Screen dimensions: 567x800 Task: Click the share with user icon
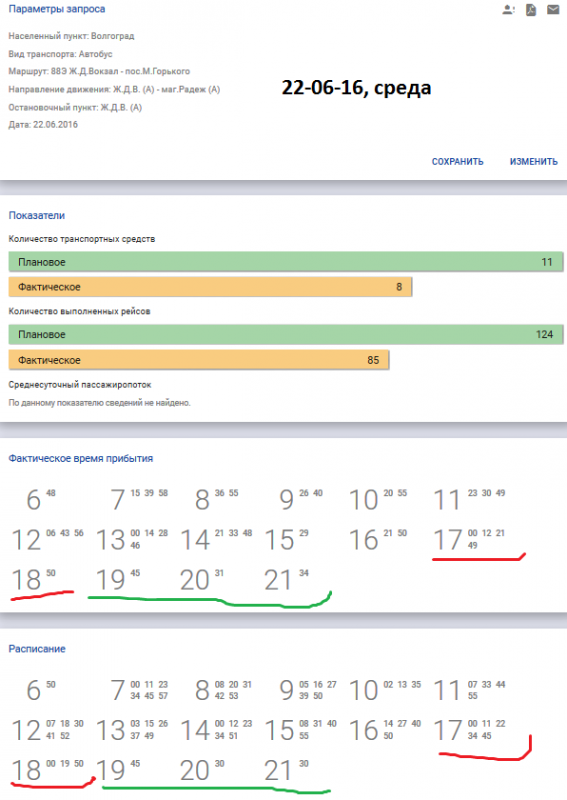[508, 9]
